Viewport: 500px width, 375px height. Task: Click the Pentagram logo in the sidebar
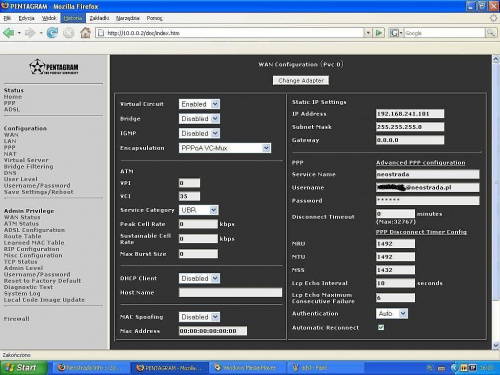[x=54, y=67]
